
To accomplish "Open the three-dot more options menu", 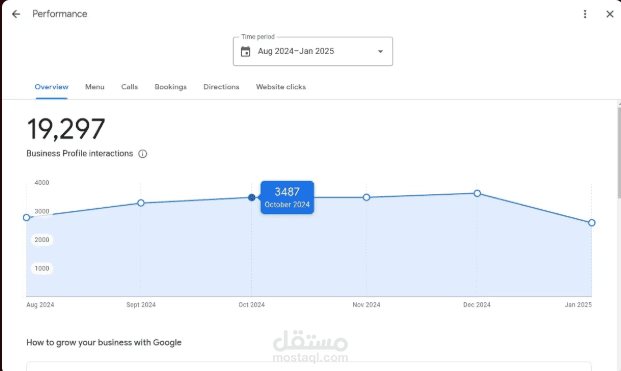I will tap(585, 14).
